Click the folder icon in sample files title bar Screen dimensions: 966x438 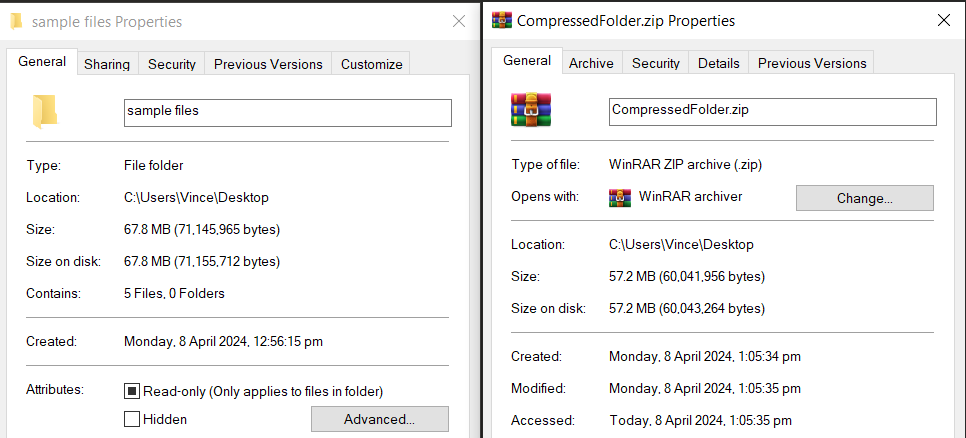[x=17, y=22]
